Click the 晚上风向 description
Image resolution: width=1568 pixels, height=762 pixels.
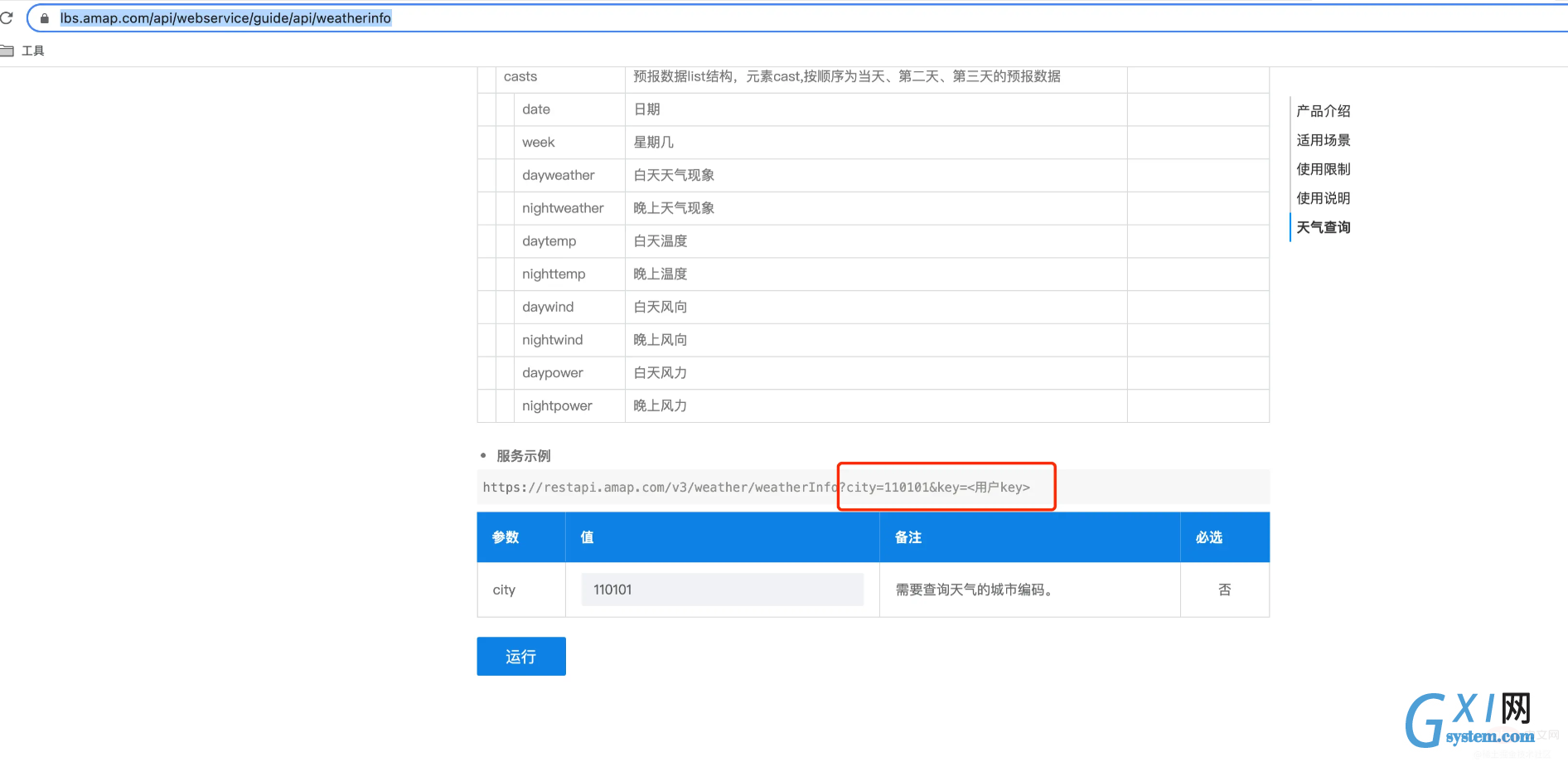point(661,340)
